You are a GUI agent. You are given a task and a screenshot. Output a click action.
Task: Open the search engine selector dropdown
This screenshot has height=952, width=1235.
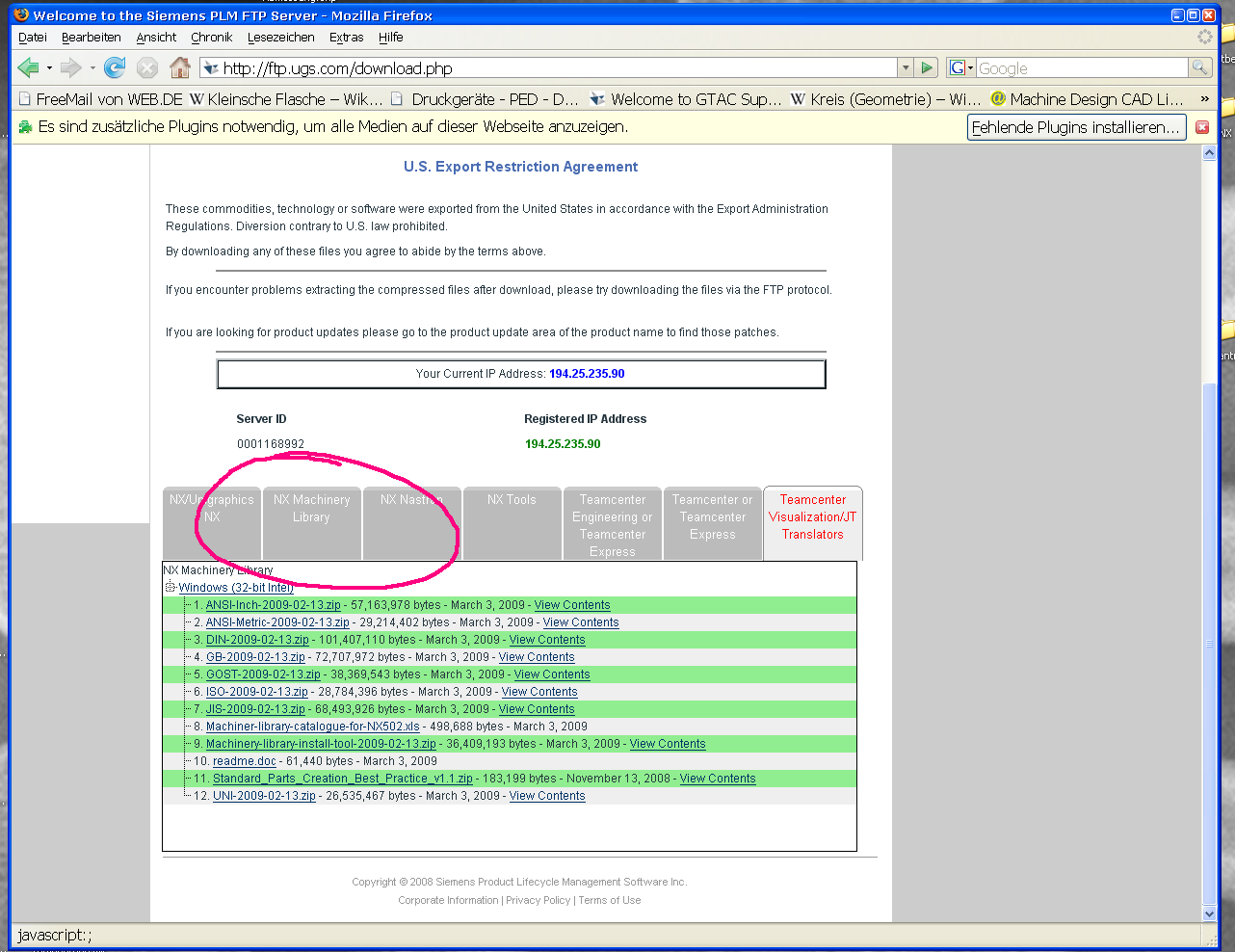coord(961,68)
